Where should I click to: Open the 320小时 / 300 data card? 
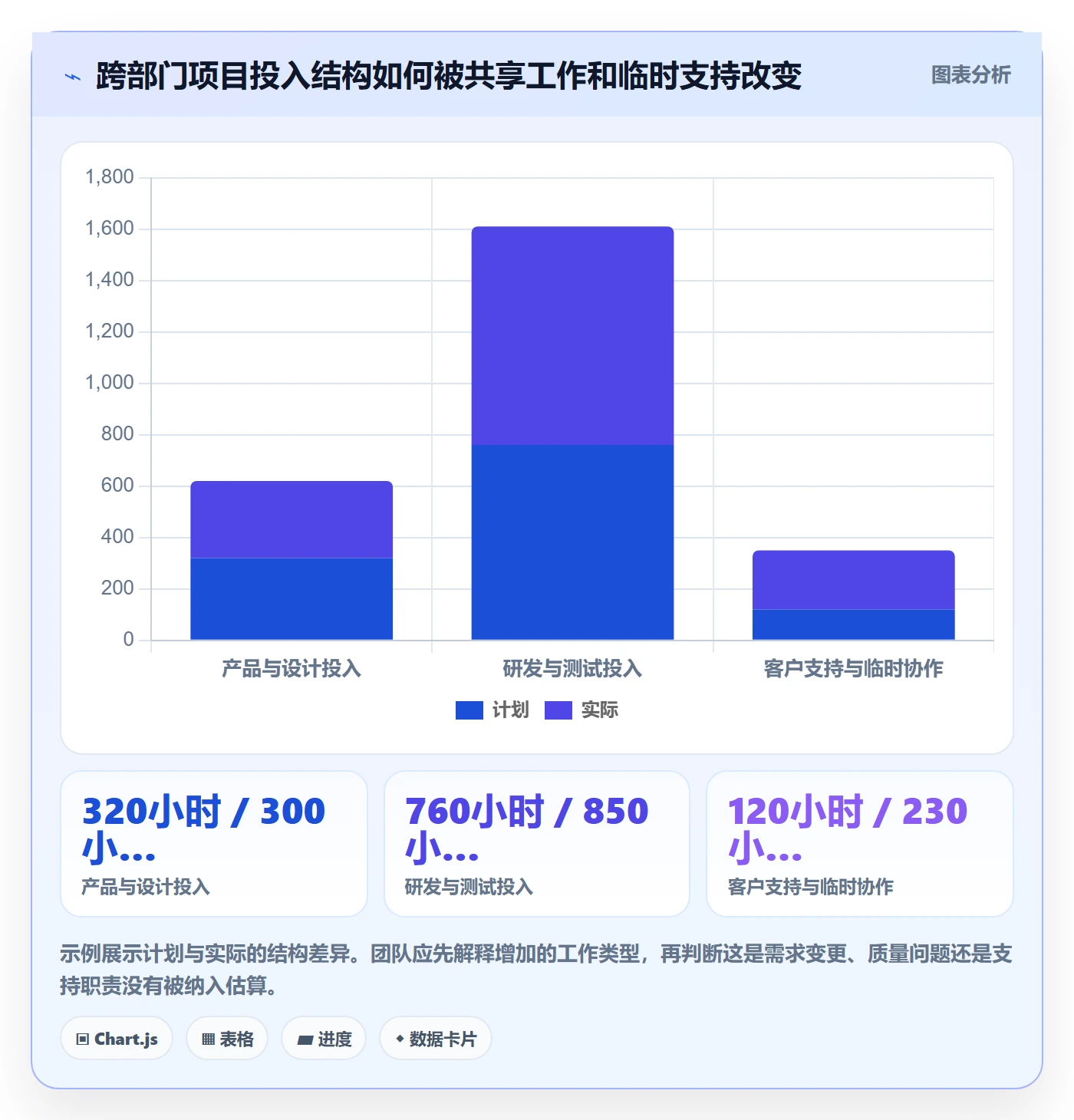click(x=214, y=844)
